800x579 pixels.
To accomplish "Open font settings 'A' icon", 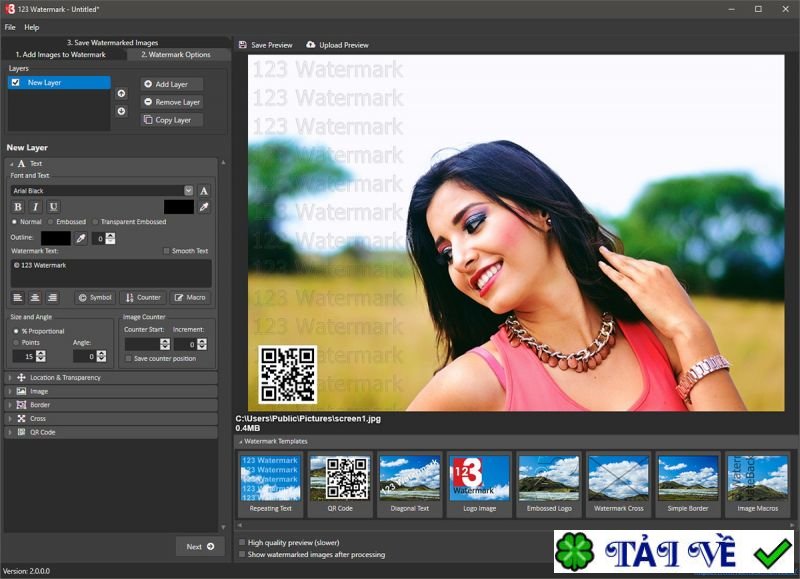I will coord(204,190).
